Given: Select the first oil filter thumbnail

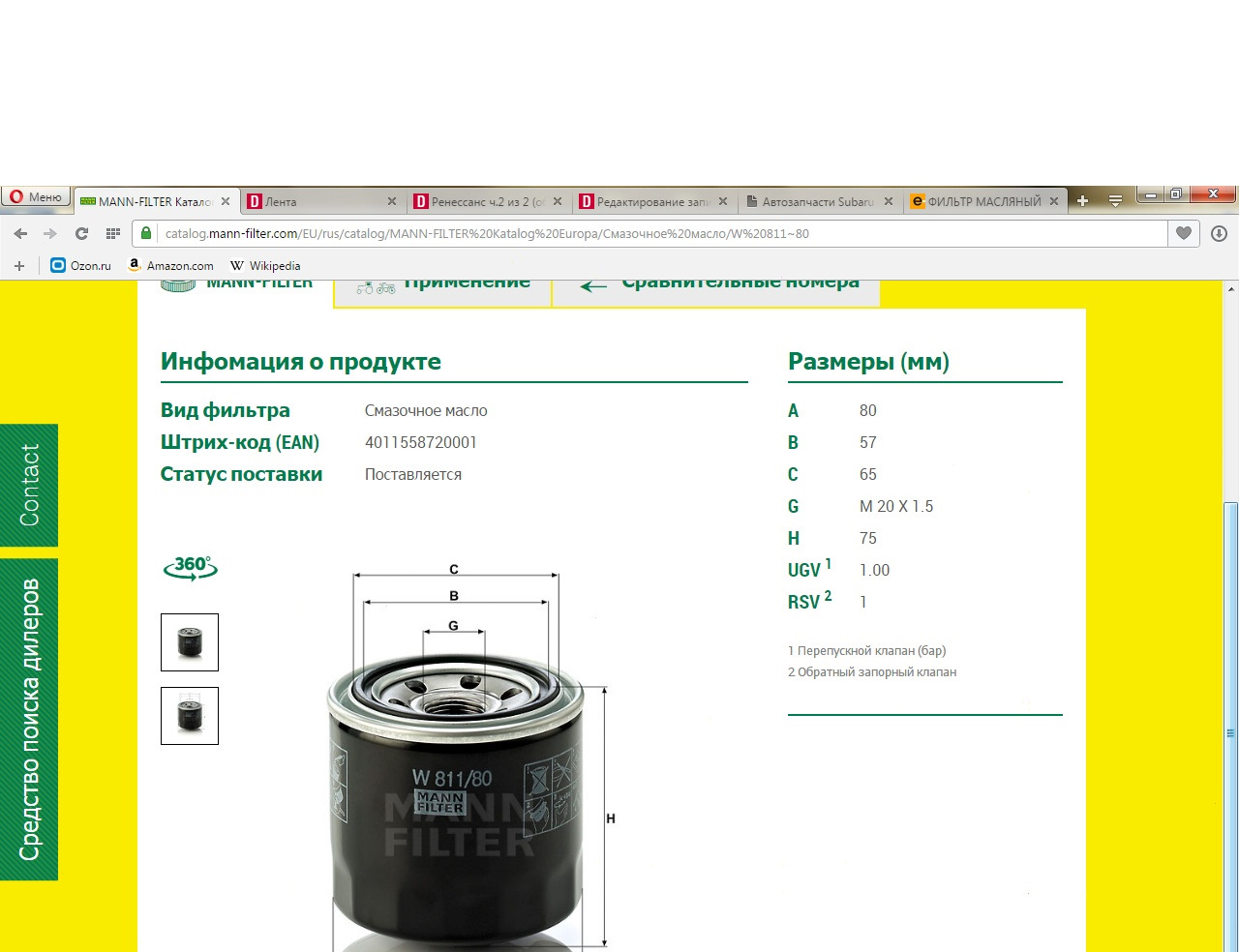Looking at the screenshot, I should 190,642.
